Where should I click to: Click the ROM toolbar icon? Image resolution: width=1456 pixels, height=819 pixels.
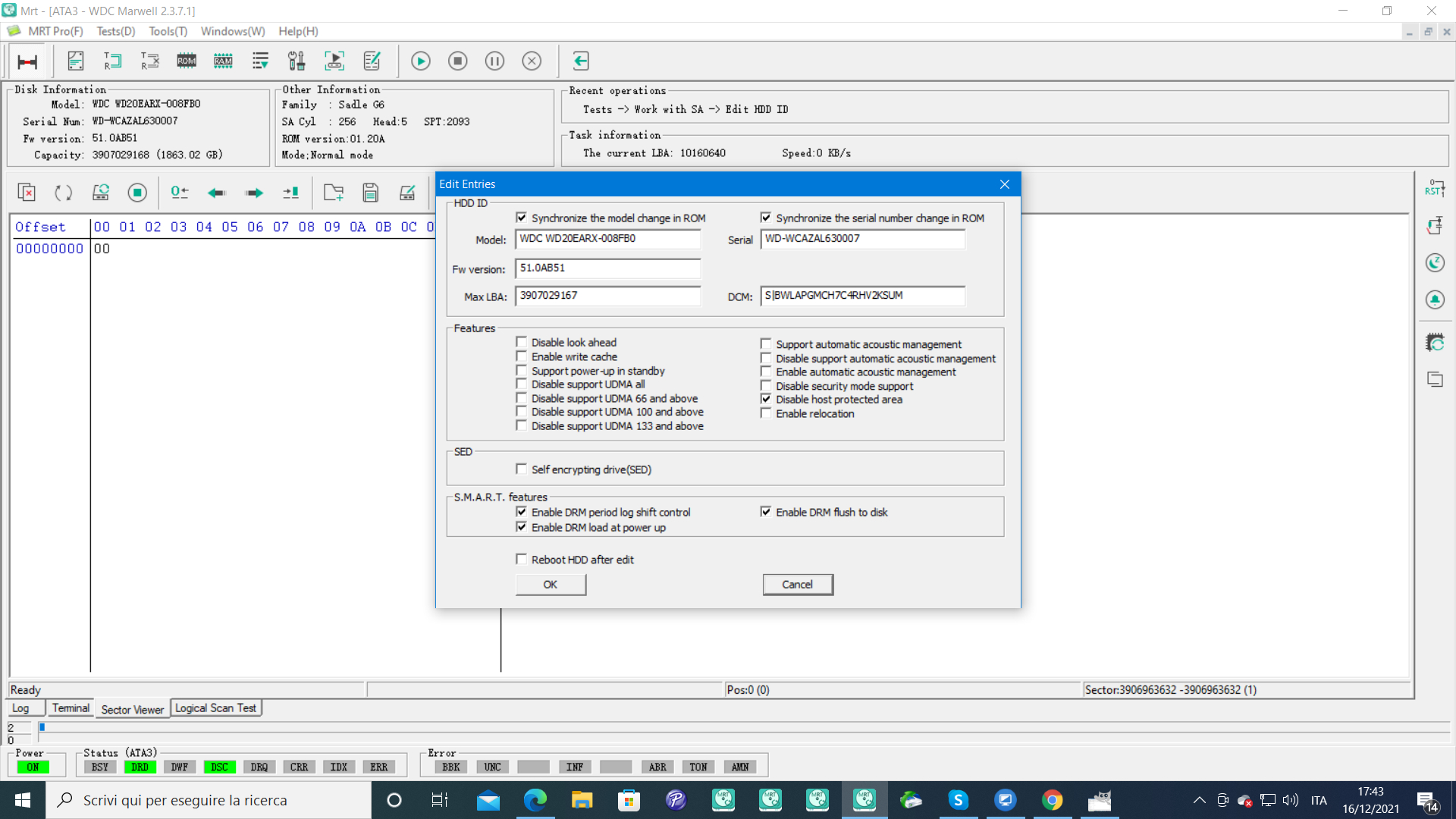(x=187, y=61)
